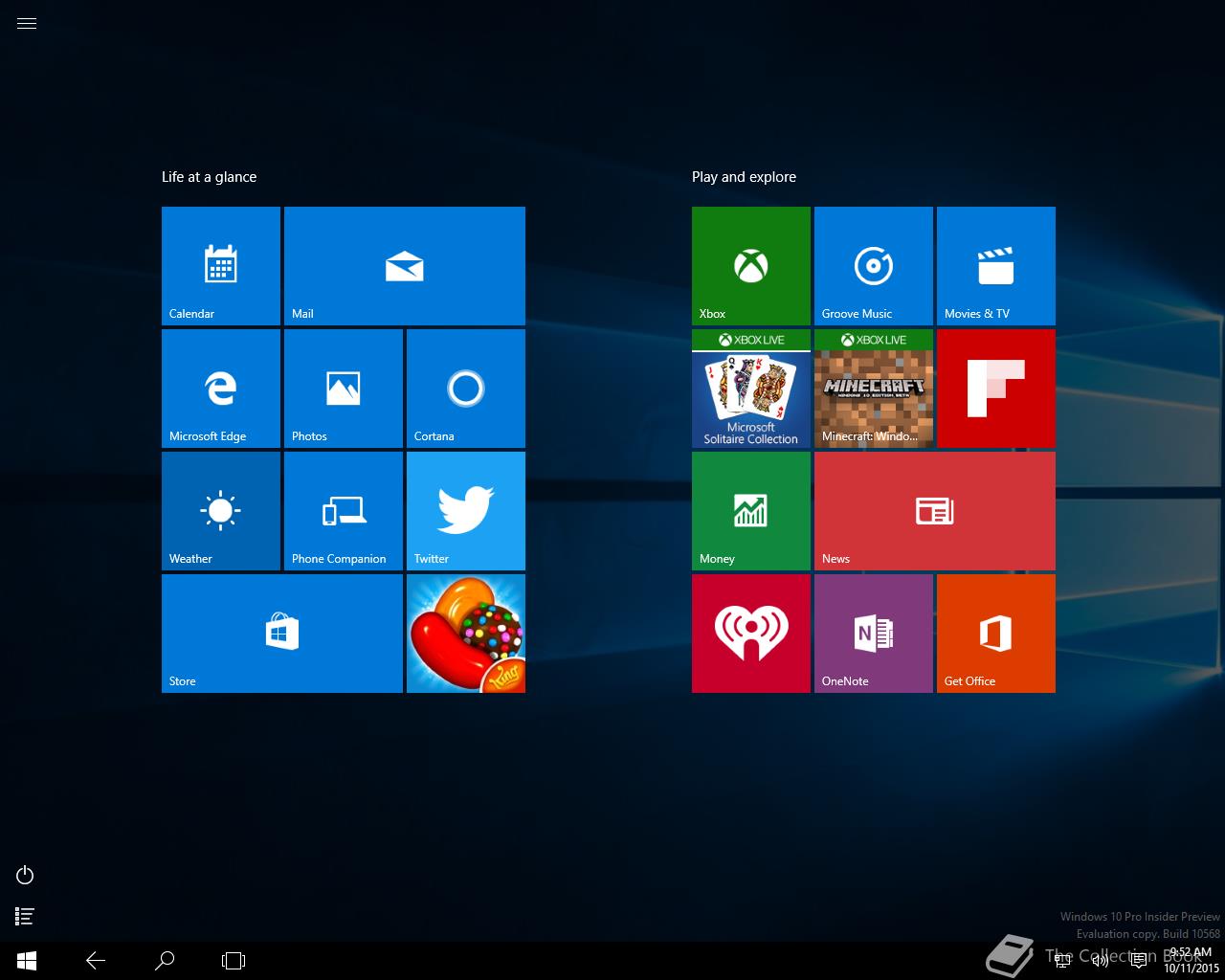
Task: Click the taskbar Back arrow
Action: [96, 961]
